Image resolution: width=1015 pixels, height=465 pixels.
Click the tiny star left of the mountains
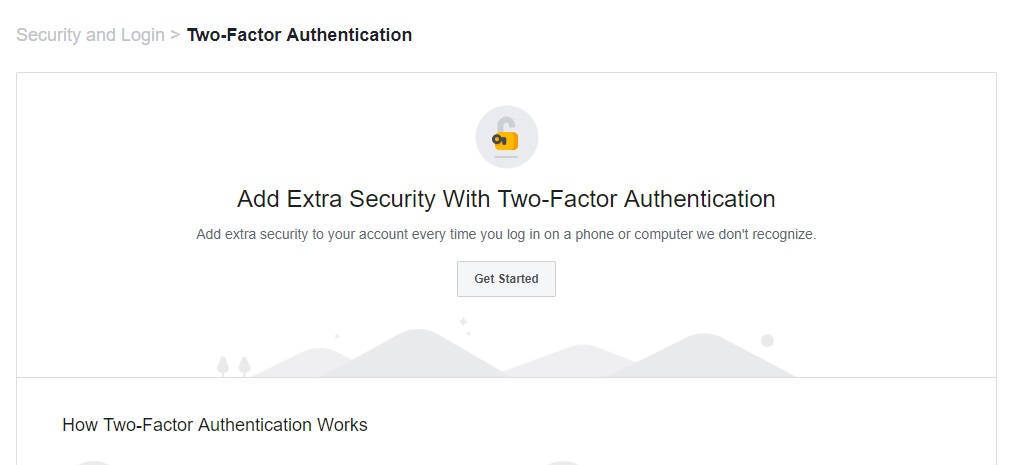tap(337, 336)
